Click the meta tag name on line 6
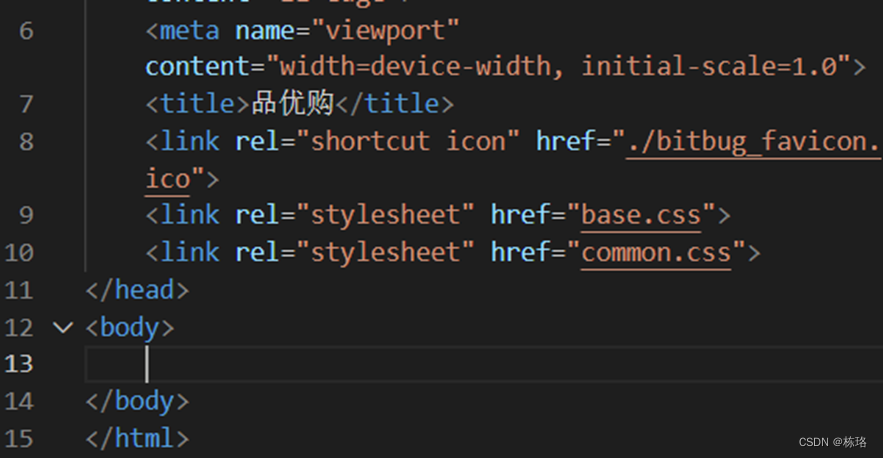This screenshot has width=883, height=458. tap(190, 31)
